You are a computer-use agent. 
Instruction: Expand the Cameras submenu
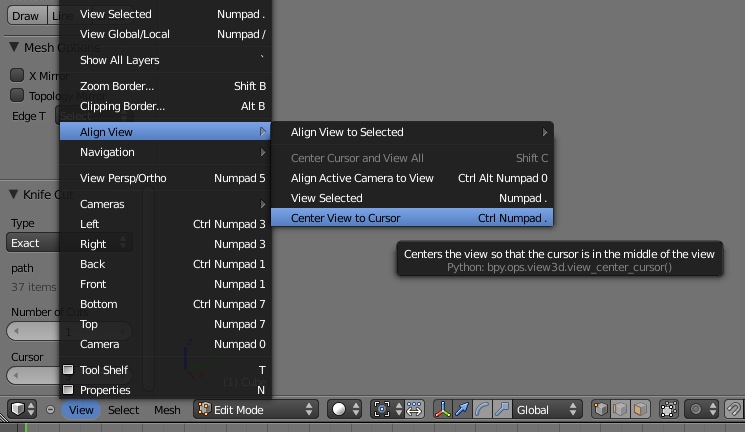coord(165,204)
